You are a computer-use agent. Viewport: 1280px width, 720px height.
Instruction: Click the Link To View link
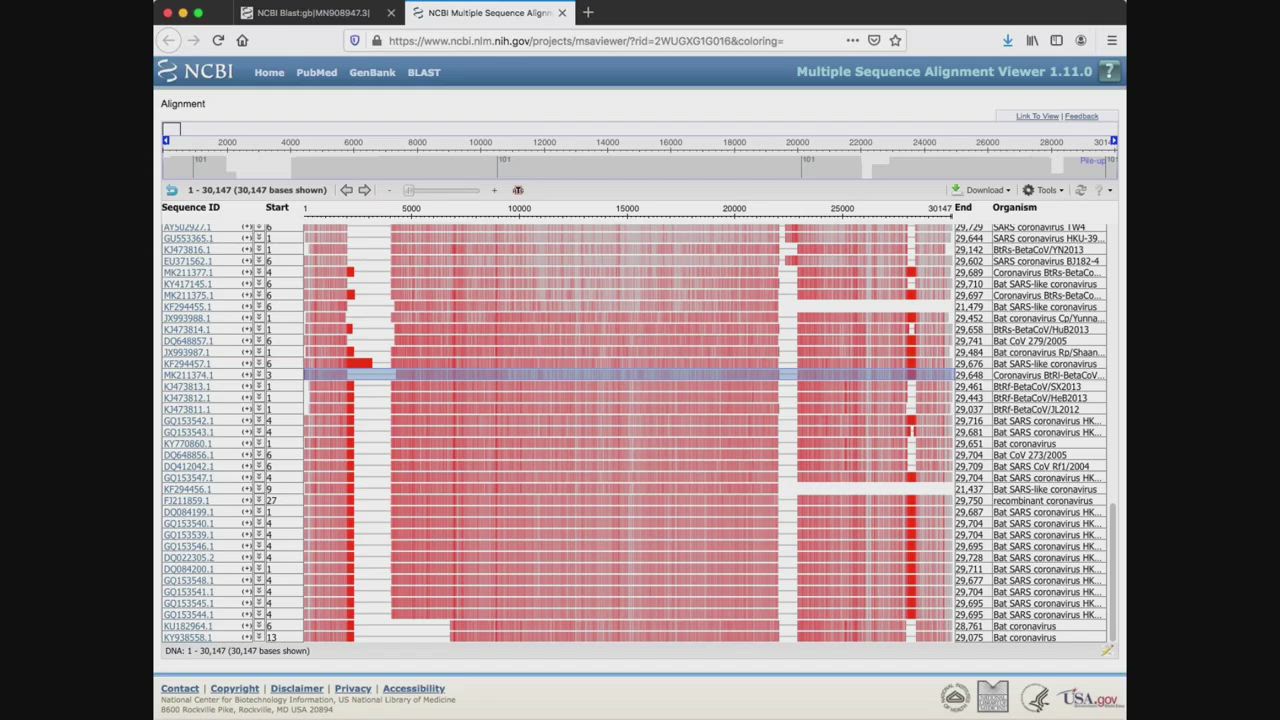click(x=1037, y=116)
